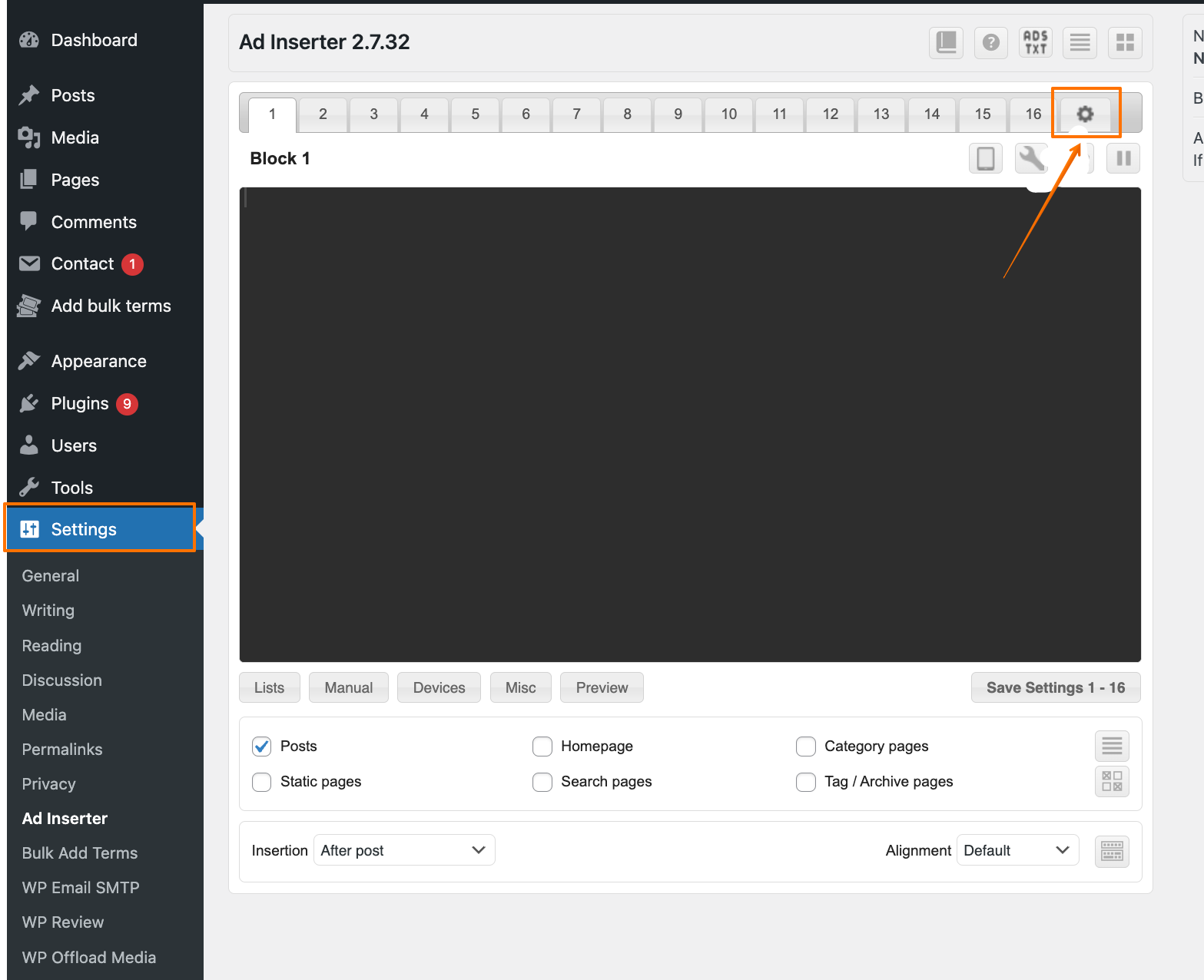Open the Misc options button

tap(520, 688)
